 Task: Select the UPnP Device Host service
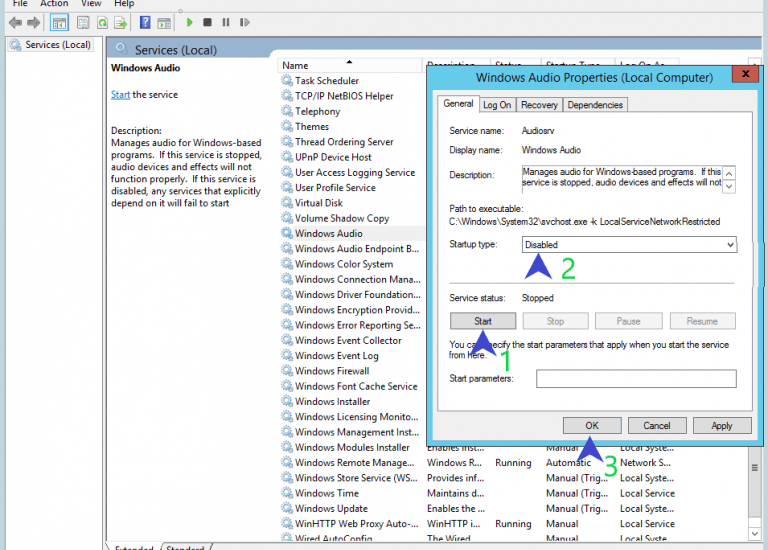(333, 157)
